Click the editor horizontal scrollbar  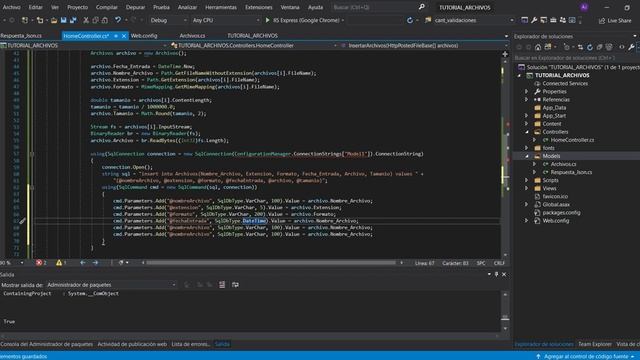[x=271, y=263]
